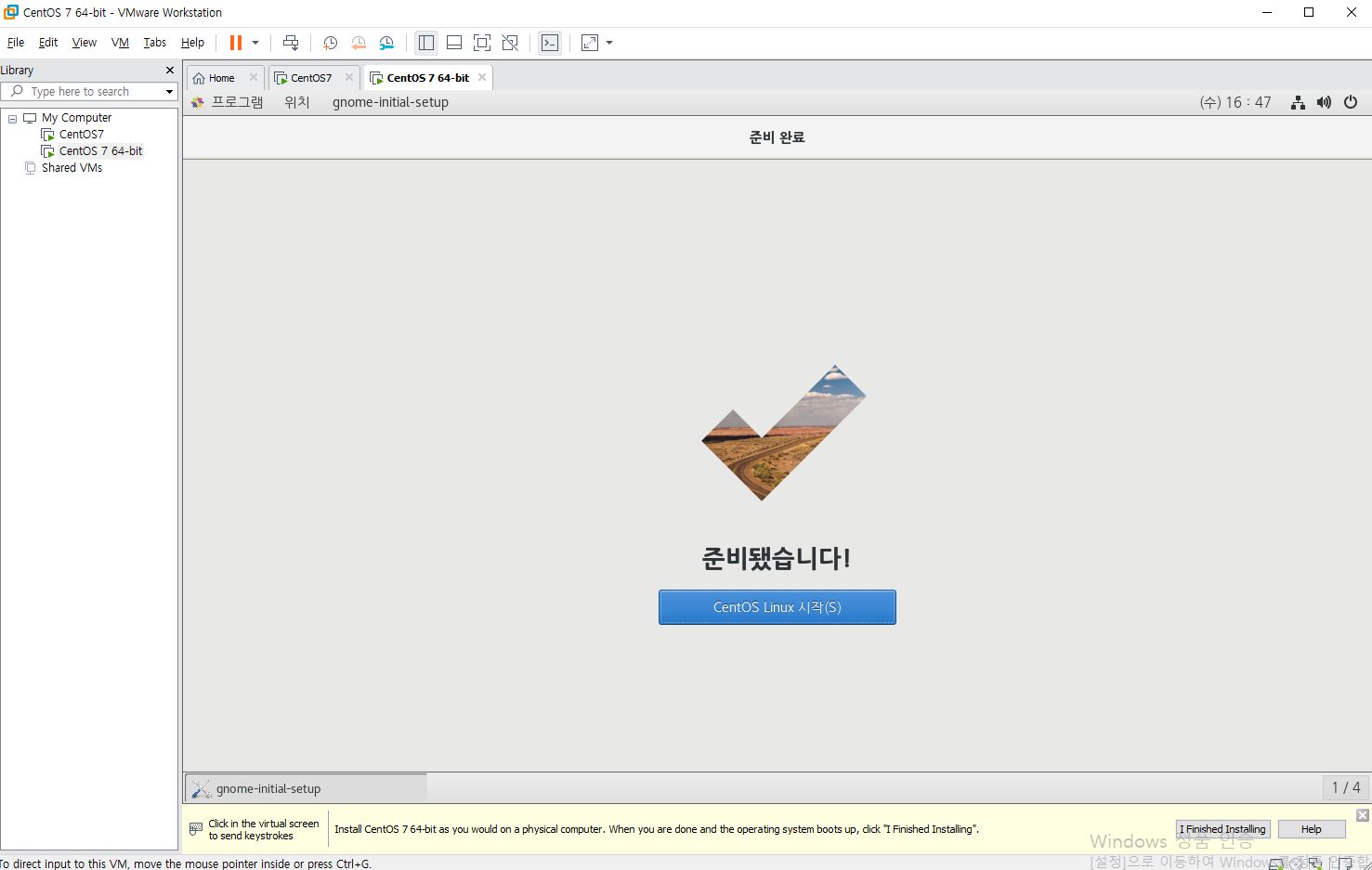Viewport: 1372px width, 870px height.
Task: Click the GNOME power icon
Action: (x=1351, y=102)
